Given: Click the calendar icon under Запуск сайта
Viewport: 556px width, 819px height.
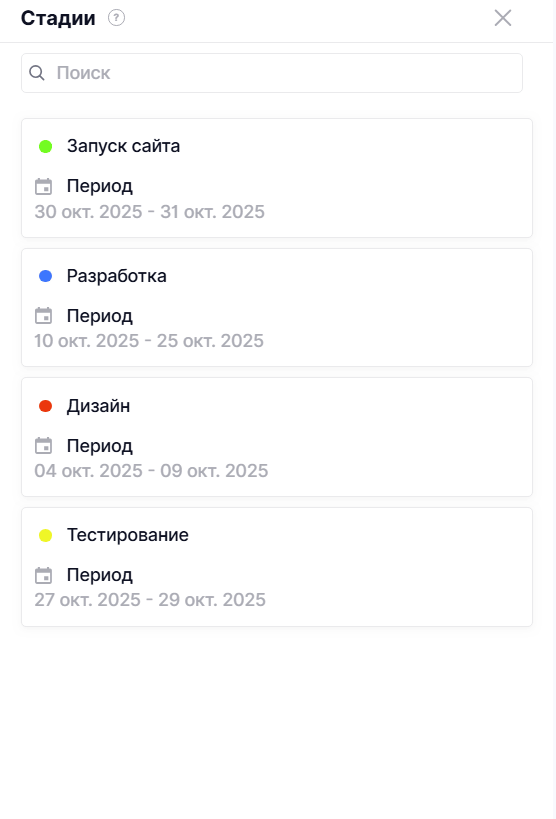Looking at the screenshot, I should click(43, 186).
